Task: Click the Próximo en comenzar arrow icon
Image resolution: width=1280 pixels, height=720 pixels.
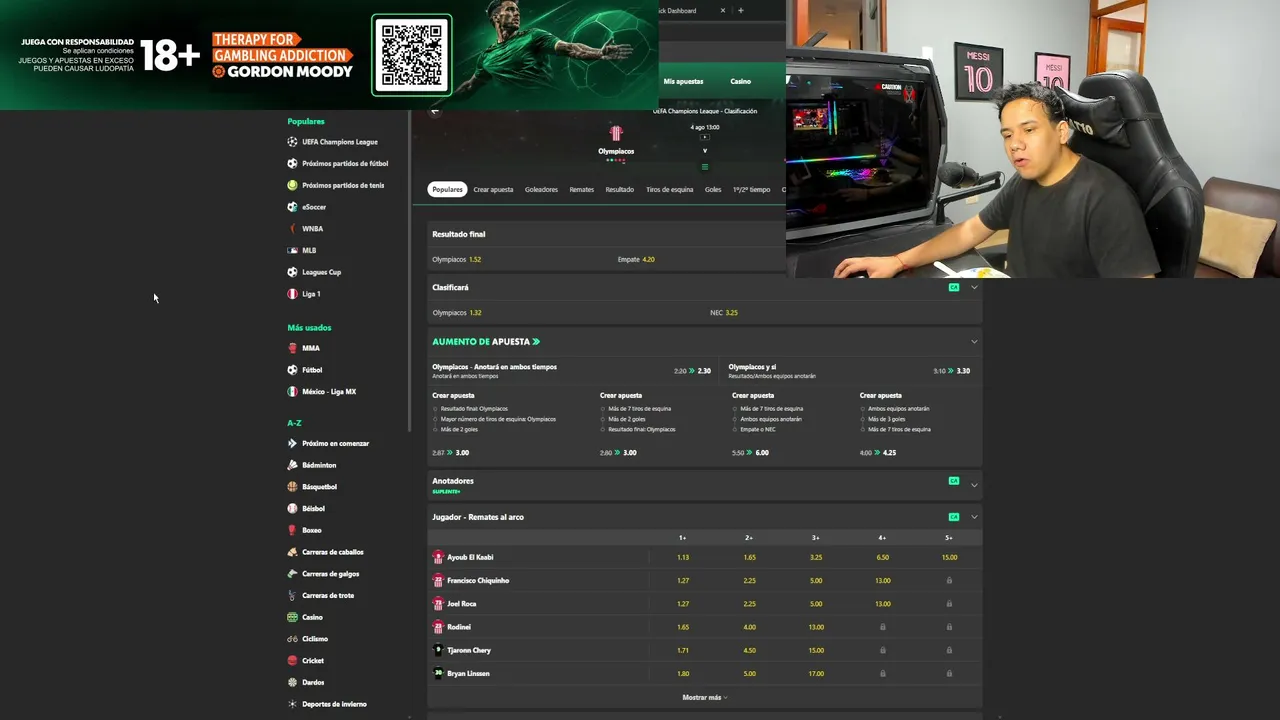Action: click(x=292, y=443)
